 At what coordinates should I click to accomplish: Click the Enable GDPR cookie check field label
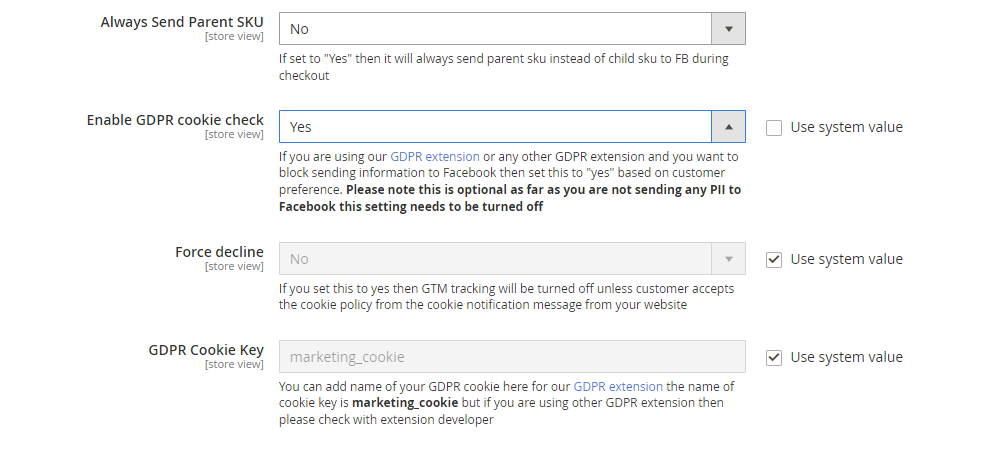click(175, 120)
